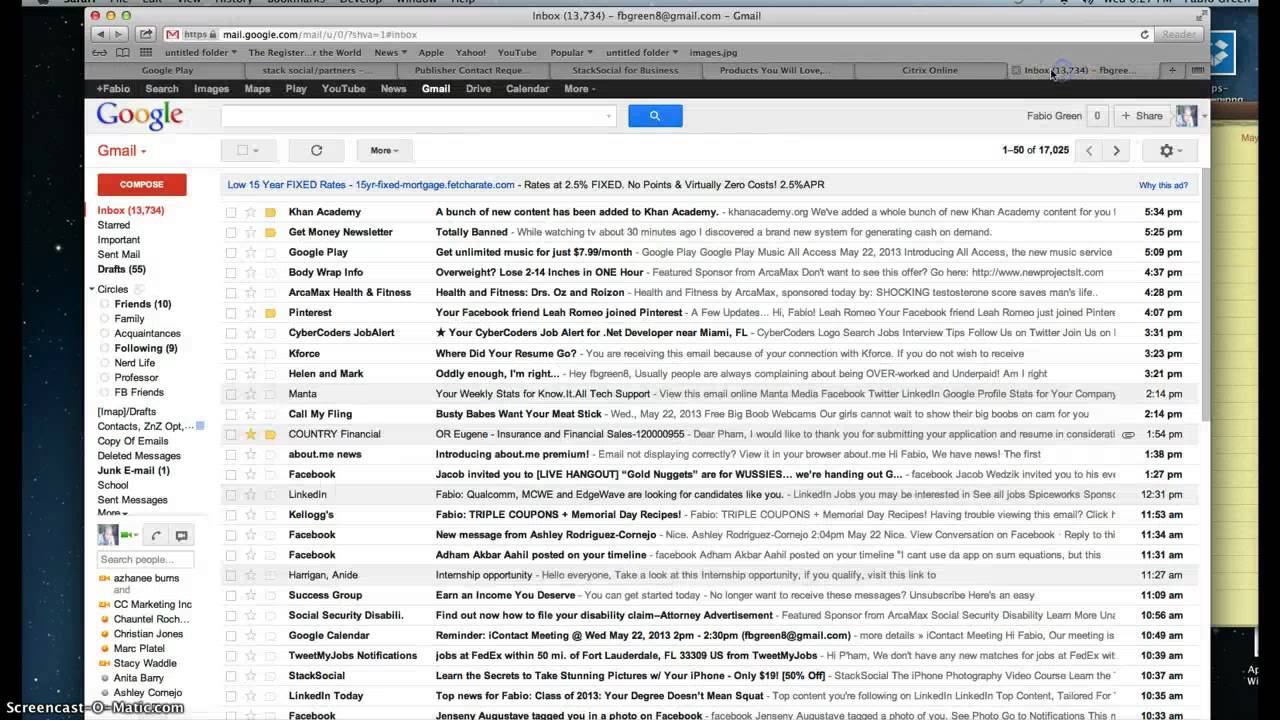Image resolution: width=1280 pixels, height=720 pixels.
Task: Open More dropdown in Google black bar
Action: pyautogui.click(x=580, y=88)
